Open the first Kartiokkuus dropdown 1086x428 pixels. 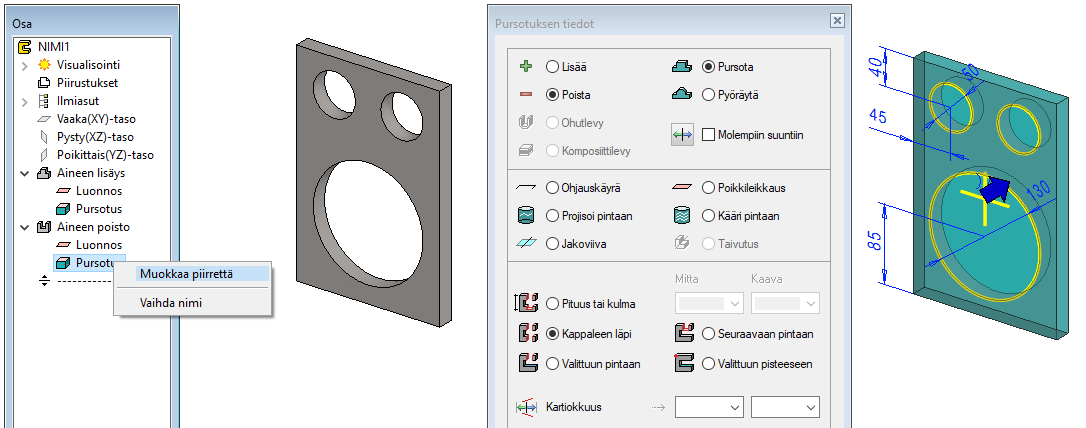click(x=709, y=407)
